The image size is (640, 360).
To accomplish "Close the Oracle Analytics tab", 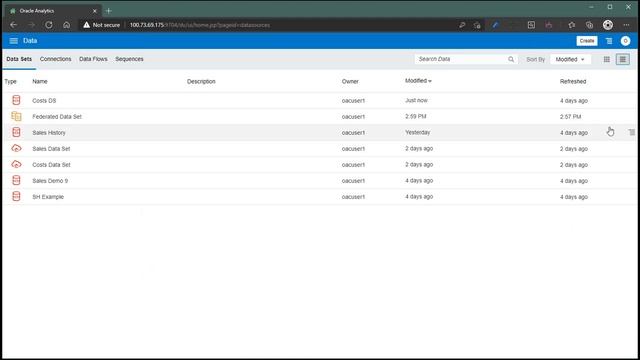I will pyautogui.click(x=95, y=11).
